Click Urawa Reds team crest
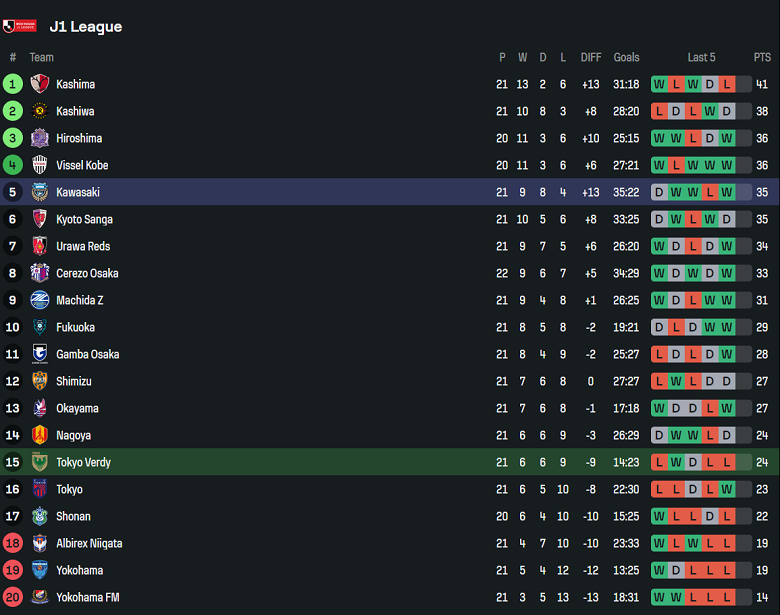 [40, 246]
